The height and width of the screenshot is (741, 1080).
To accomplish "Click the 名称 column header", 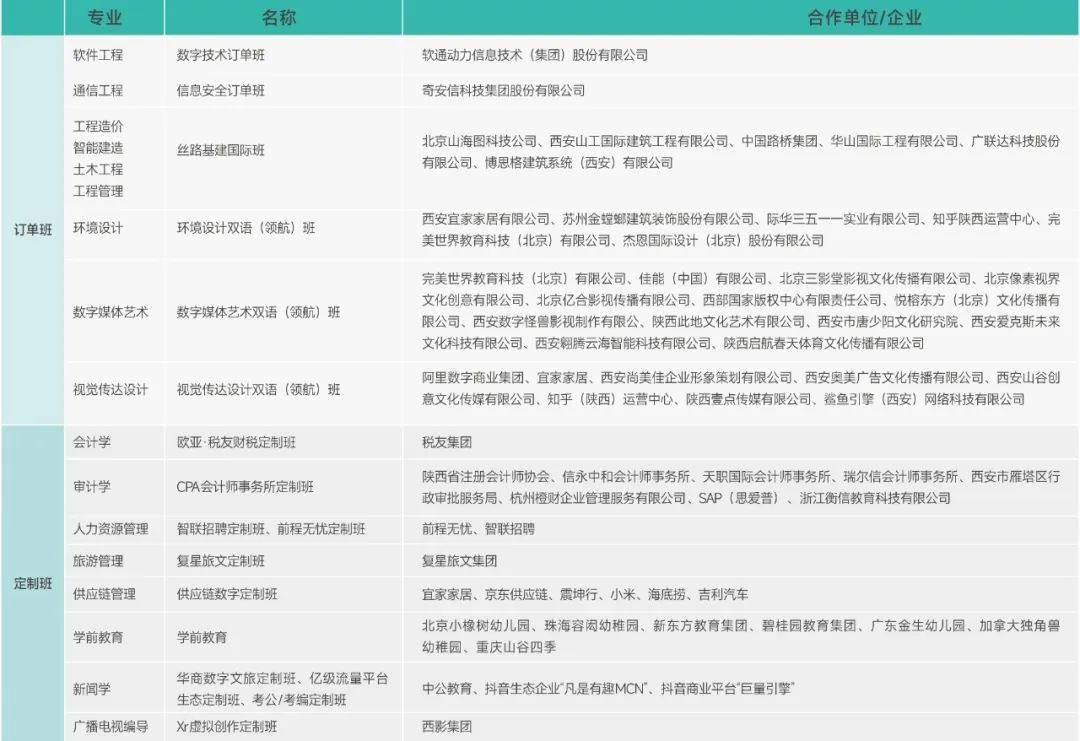I will pyautogui.click(x=279, y=18).
